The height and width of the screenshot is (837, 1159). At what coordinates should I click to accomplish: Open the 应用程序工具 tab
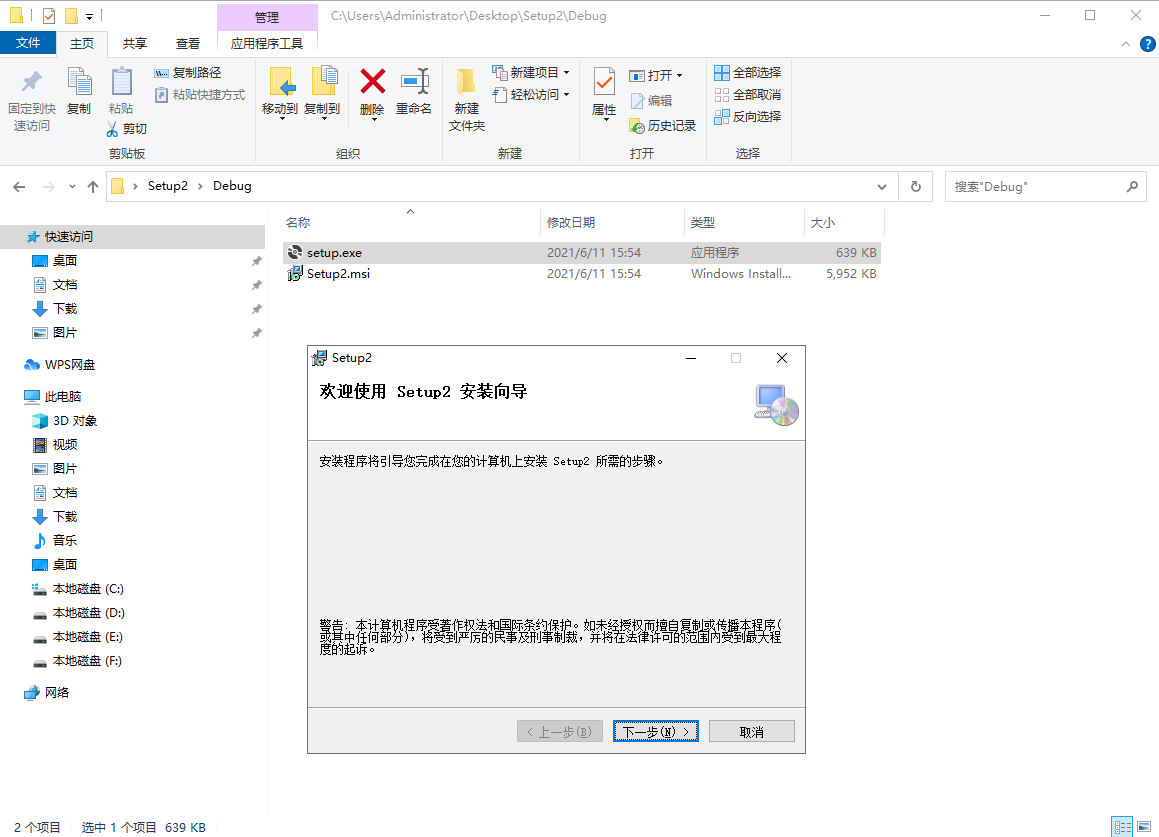coord(267,44)
